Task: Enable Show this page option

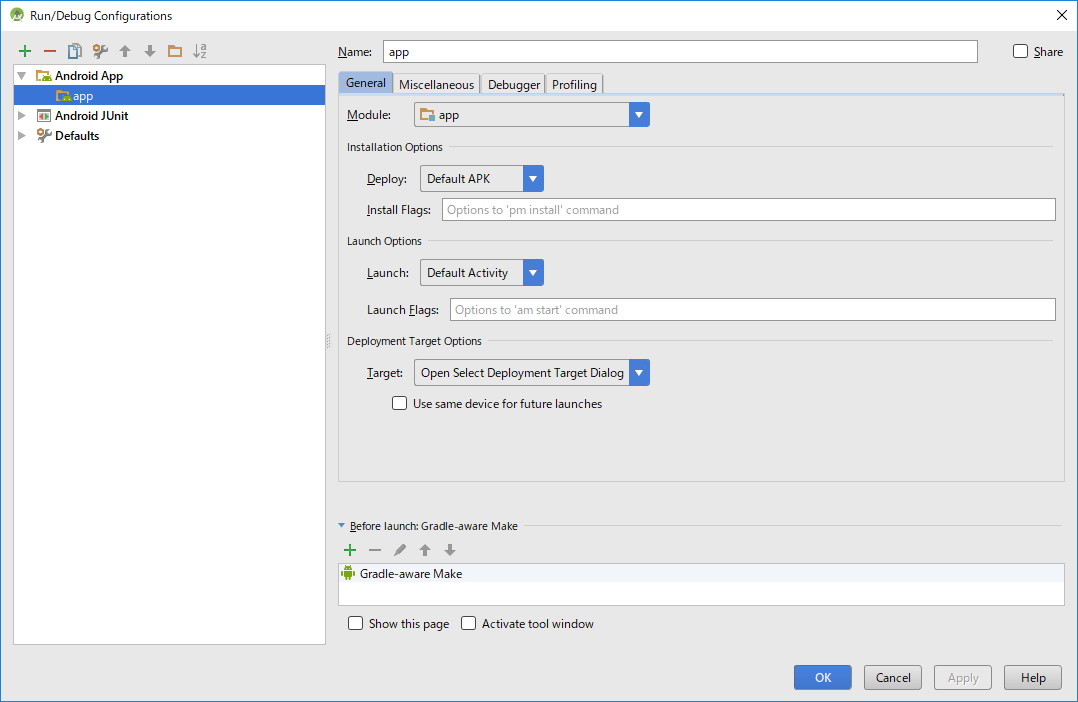Action: coord(355,623)
